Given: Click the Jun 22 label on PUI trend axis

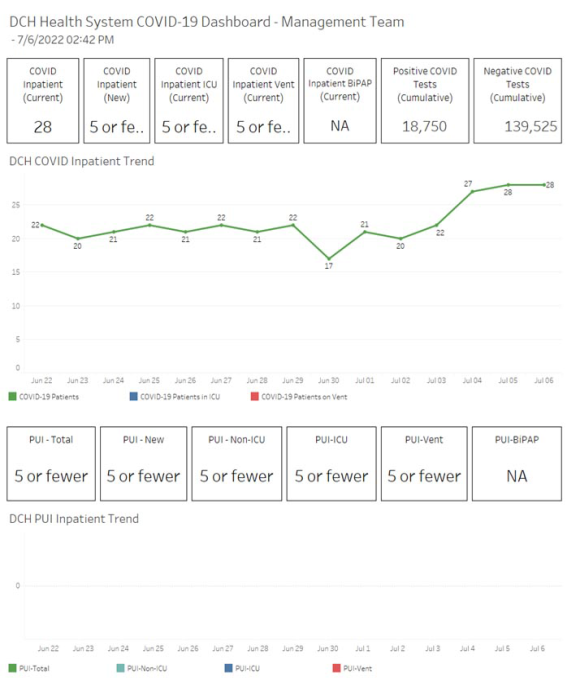Looking at the screenshot, I should [x=48, y=648].
